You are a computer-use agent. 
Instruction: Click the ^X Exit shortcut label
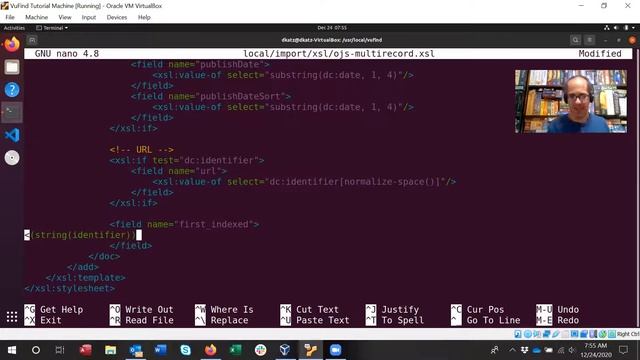pyautogui.click(x=43, y=320)
